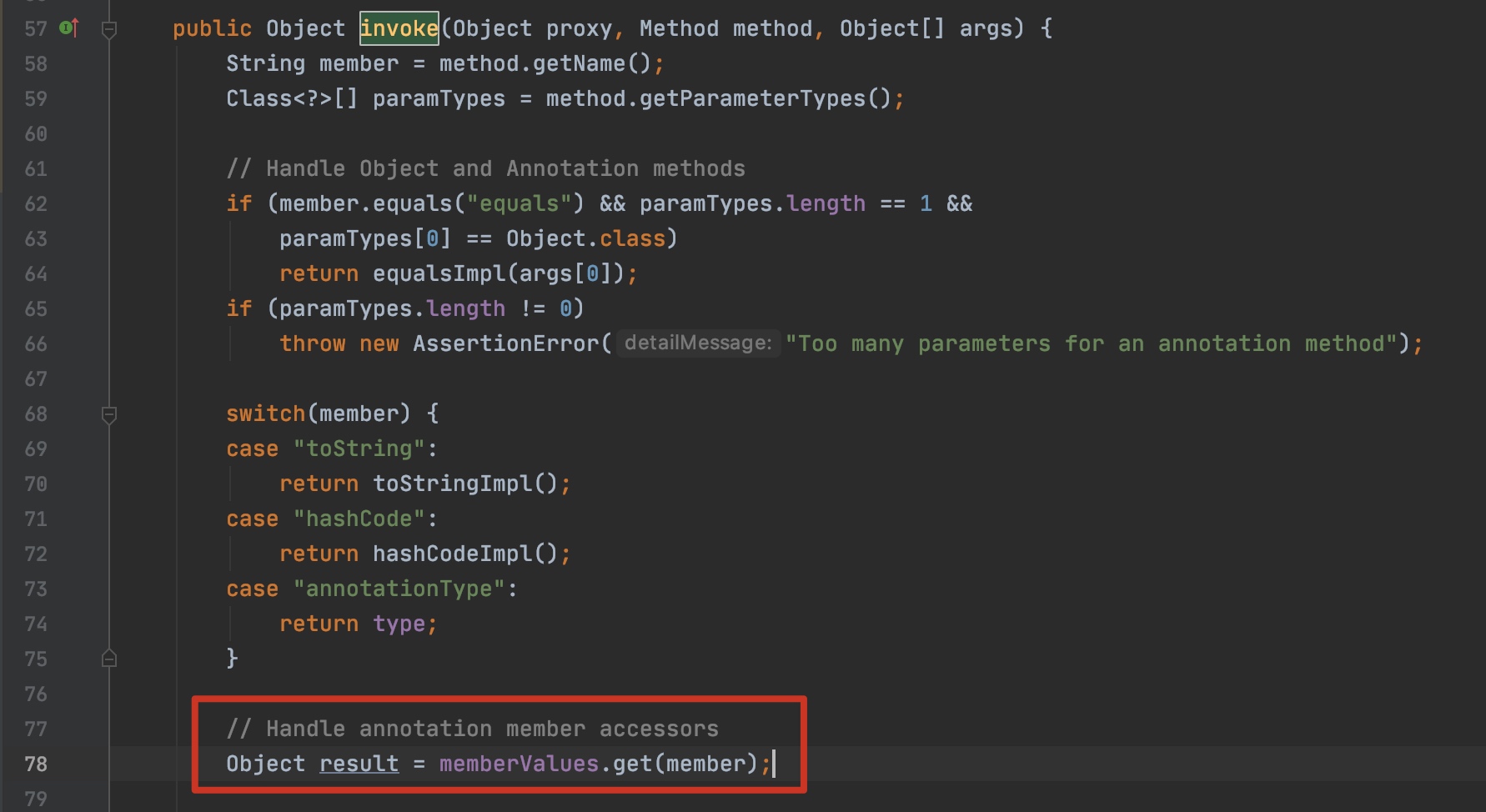This screenshot has width=1486, height=812.
Task: Click the hashCodeImpl method call
Action: coord(452,554)
